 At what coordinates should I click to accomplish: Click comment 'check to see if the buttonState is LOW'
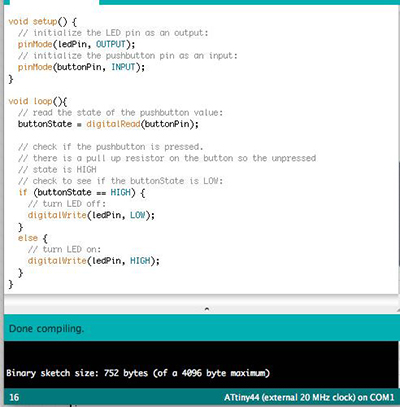point(120,181)
